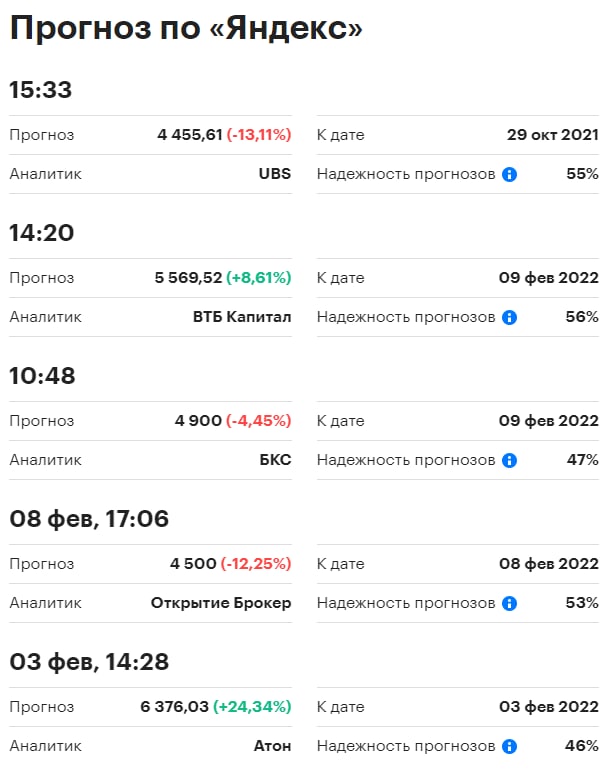The height and width of the screenshot is (772, 612).
Task: Click info icon in БКС forecast row
Action: (509, 460)
